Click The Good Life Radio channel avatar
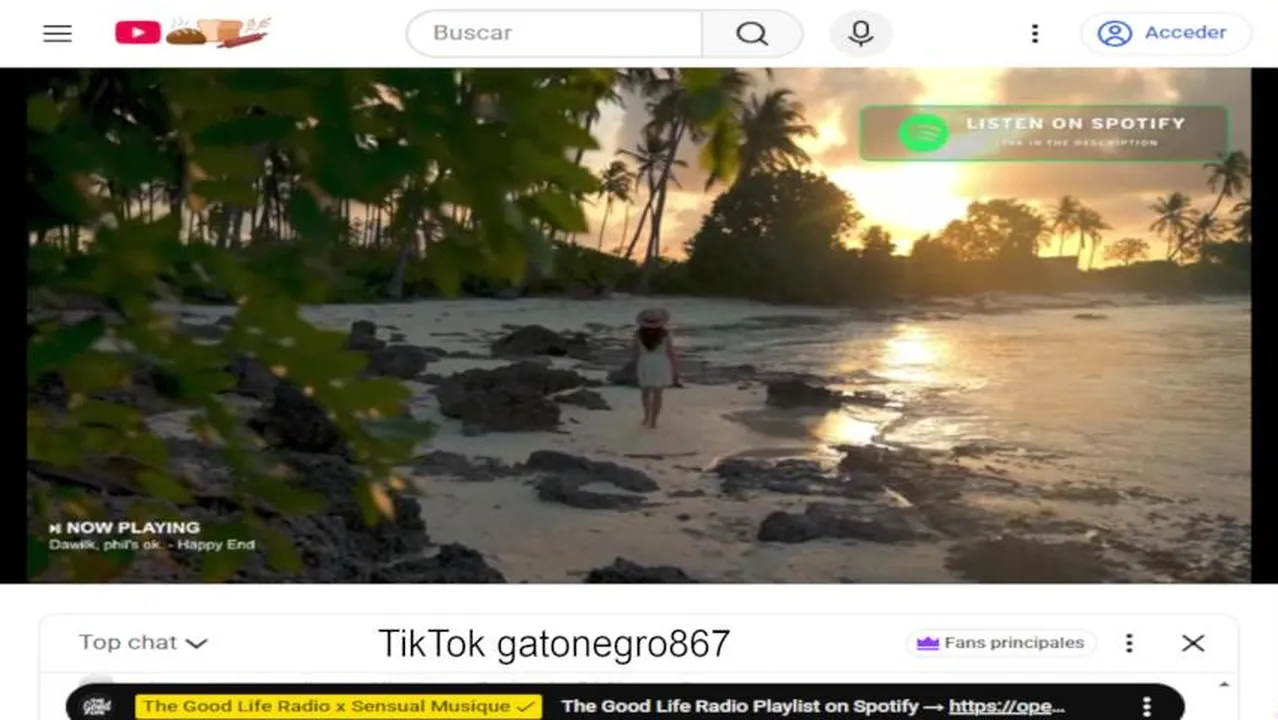 tap(97, 706)
